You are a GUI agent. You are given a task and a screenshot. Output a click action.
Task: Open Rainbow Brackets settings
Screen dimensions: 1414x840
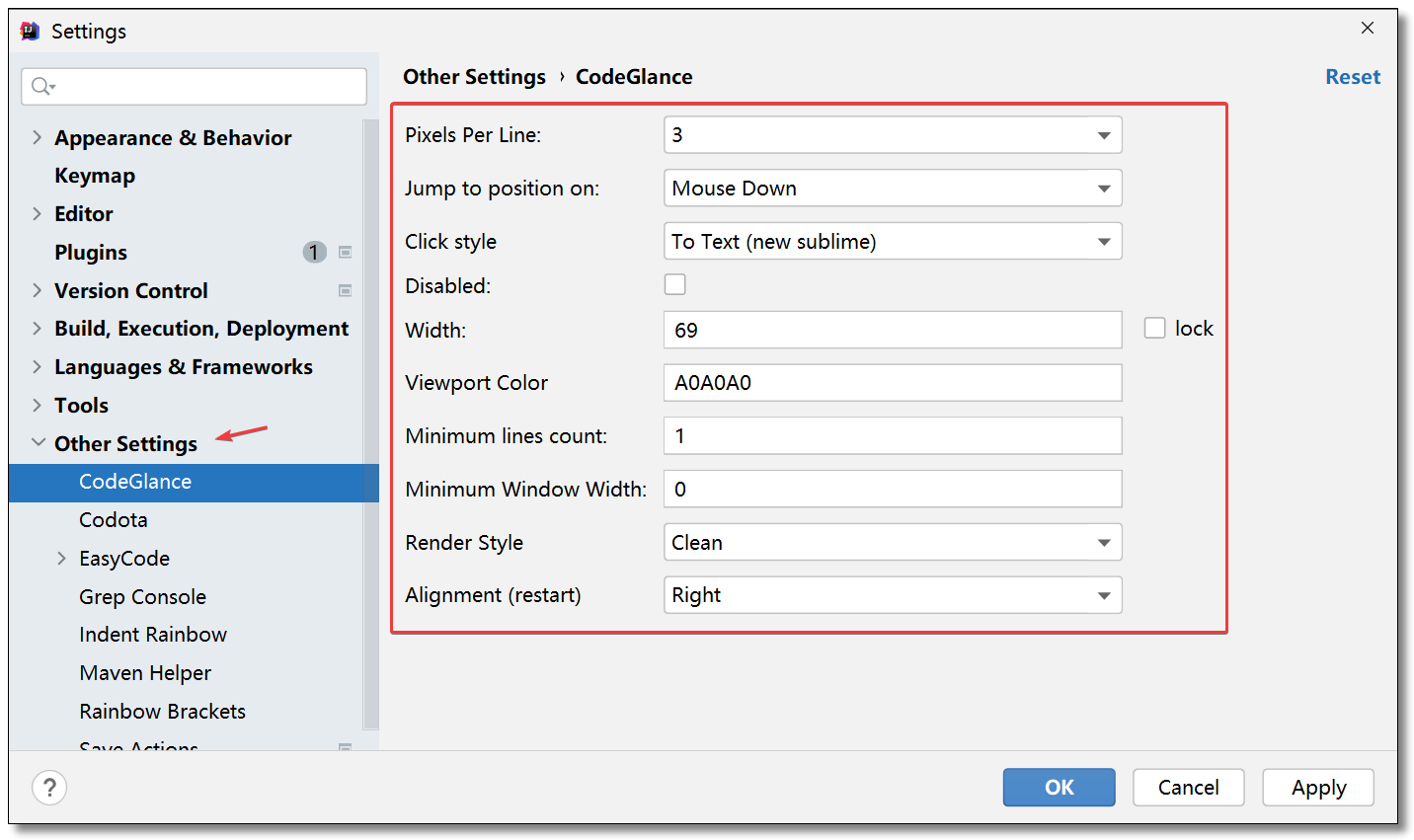click(163, 712)
